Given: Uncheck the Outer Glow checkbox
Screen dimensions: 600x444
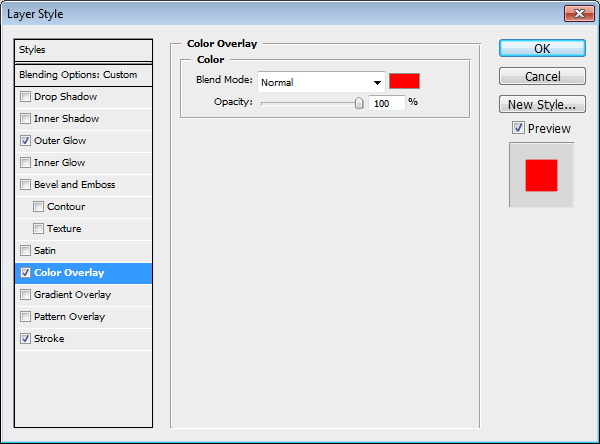Looking at the screenshot, I should [x=25, y=140].
